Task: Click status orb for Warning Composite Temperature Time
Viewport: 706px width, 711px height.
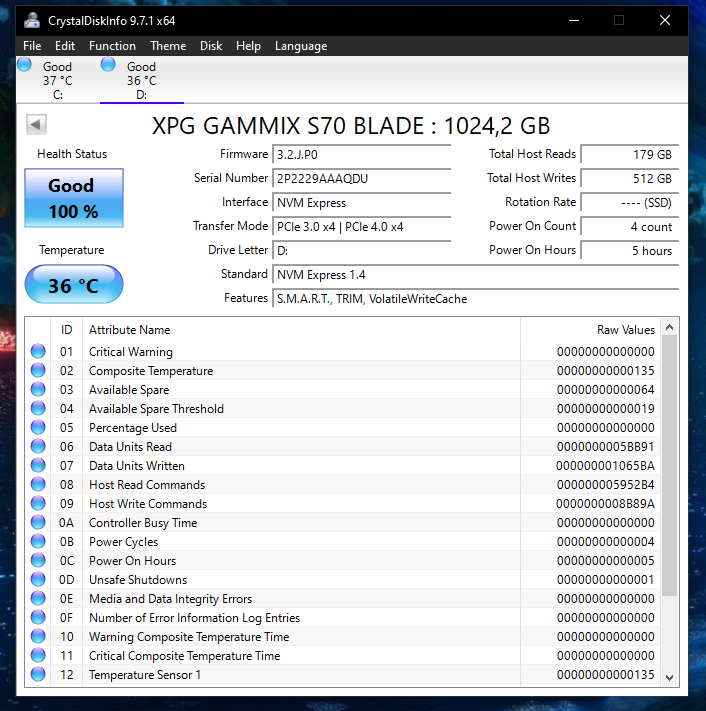Action: 38,637
